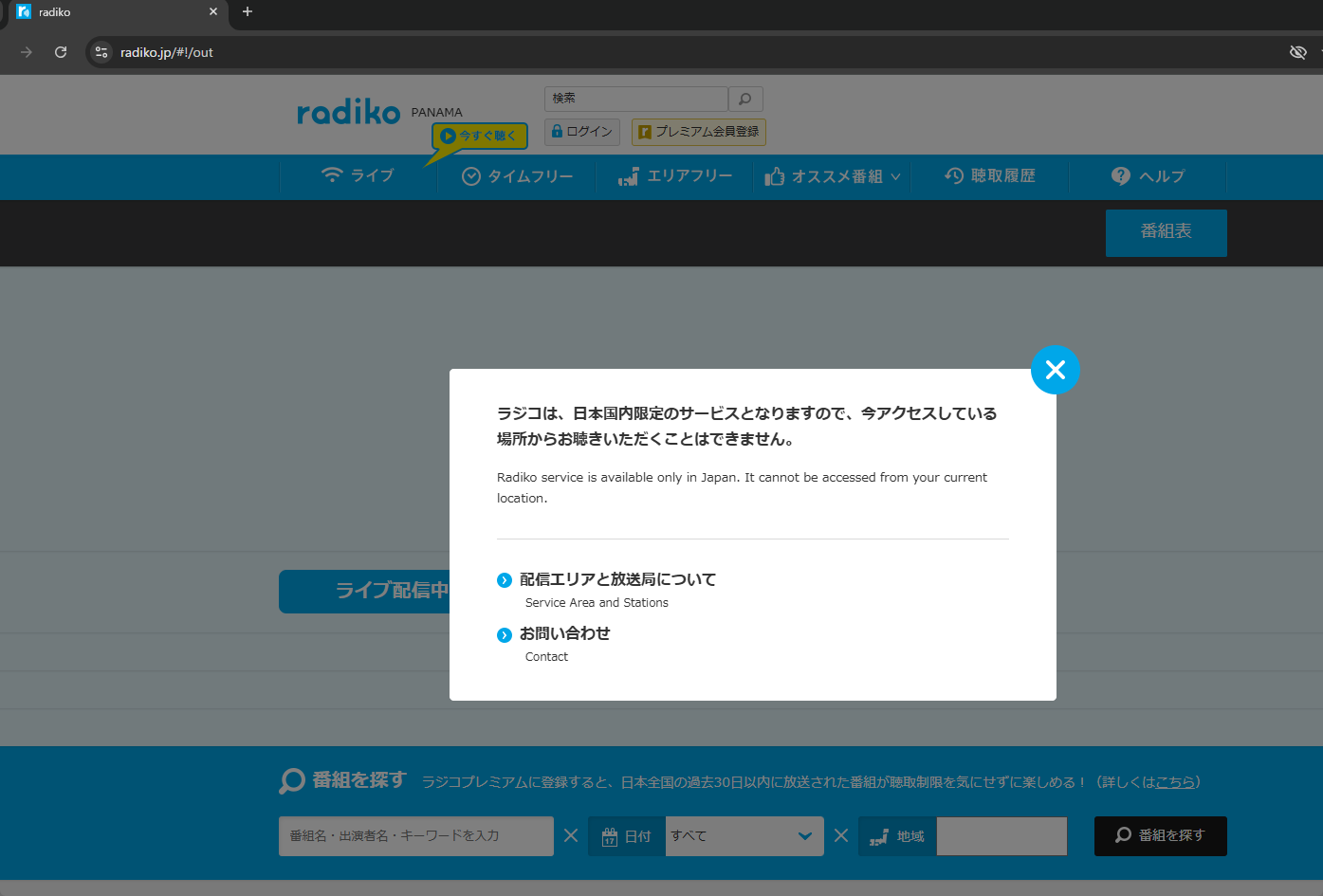Click the 地域 region input field
The image size is (1323, 896).
[x=1001, y=836]
